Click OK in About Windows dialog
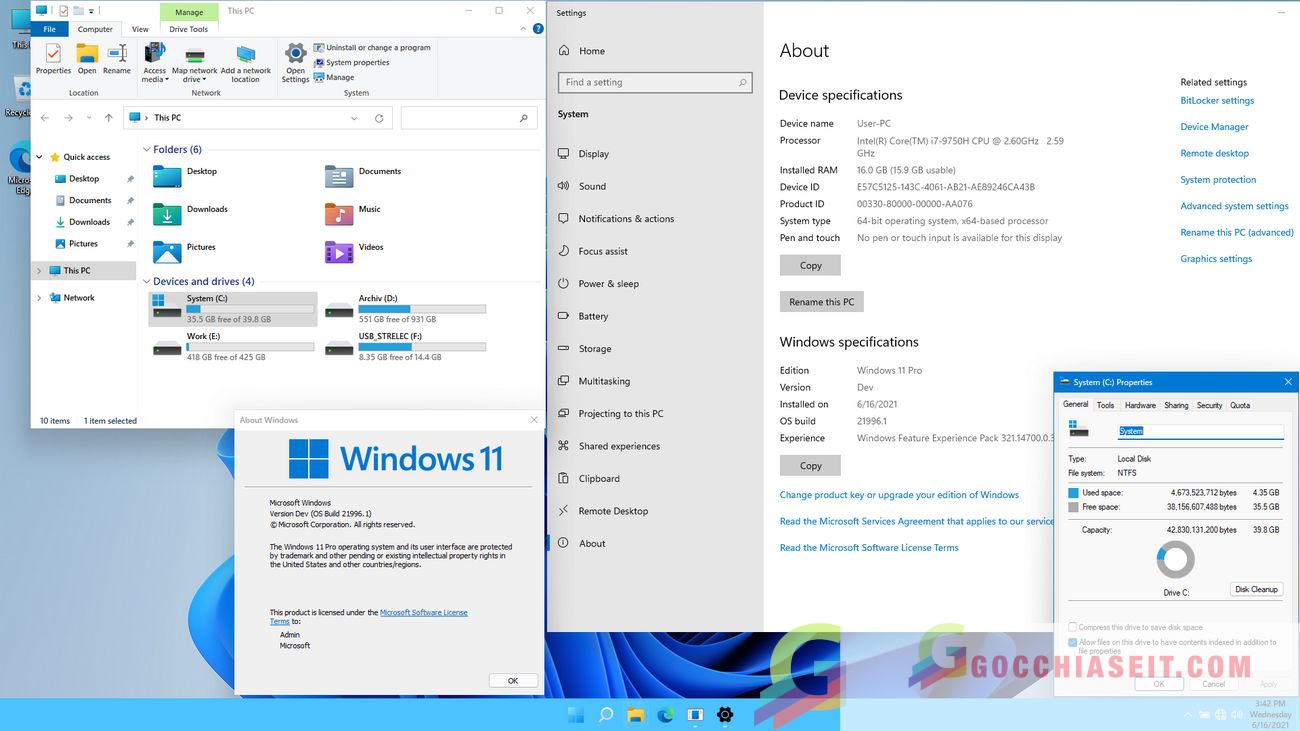The height and width of the screenshot is (731, 1300). (x=513, y=680)
